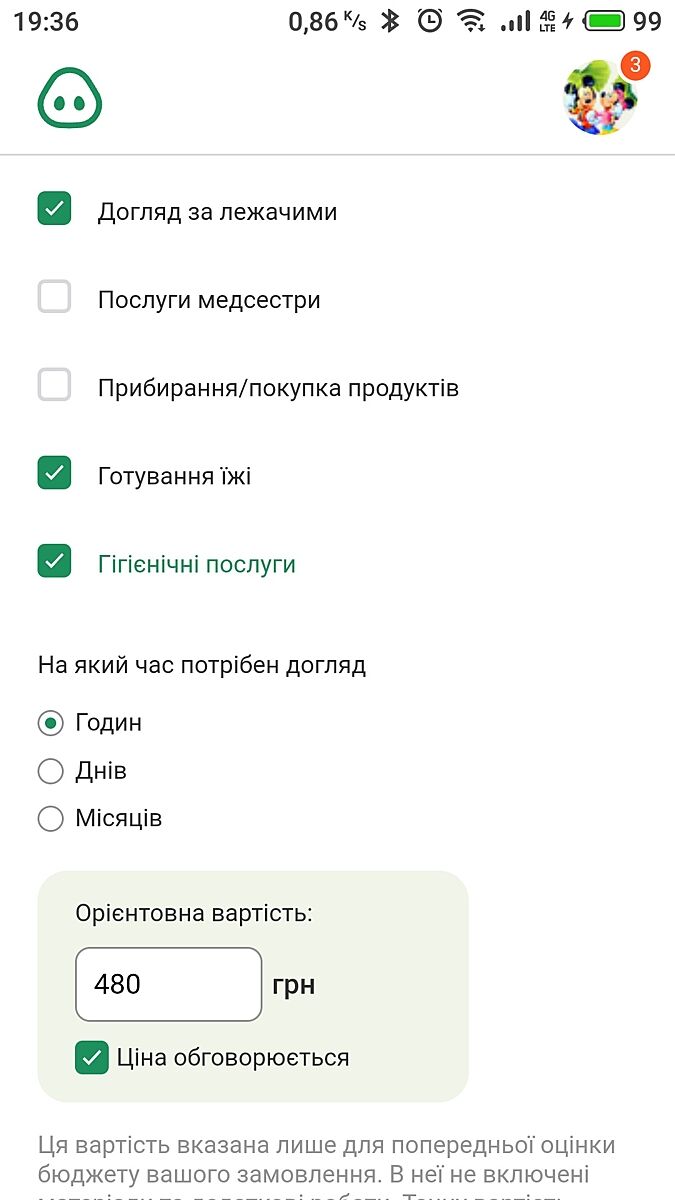Tap the green pig-nose app logo
The height and width of the screenshot is (1200, 675).
coord(70,98)
